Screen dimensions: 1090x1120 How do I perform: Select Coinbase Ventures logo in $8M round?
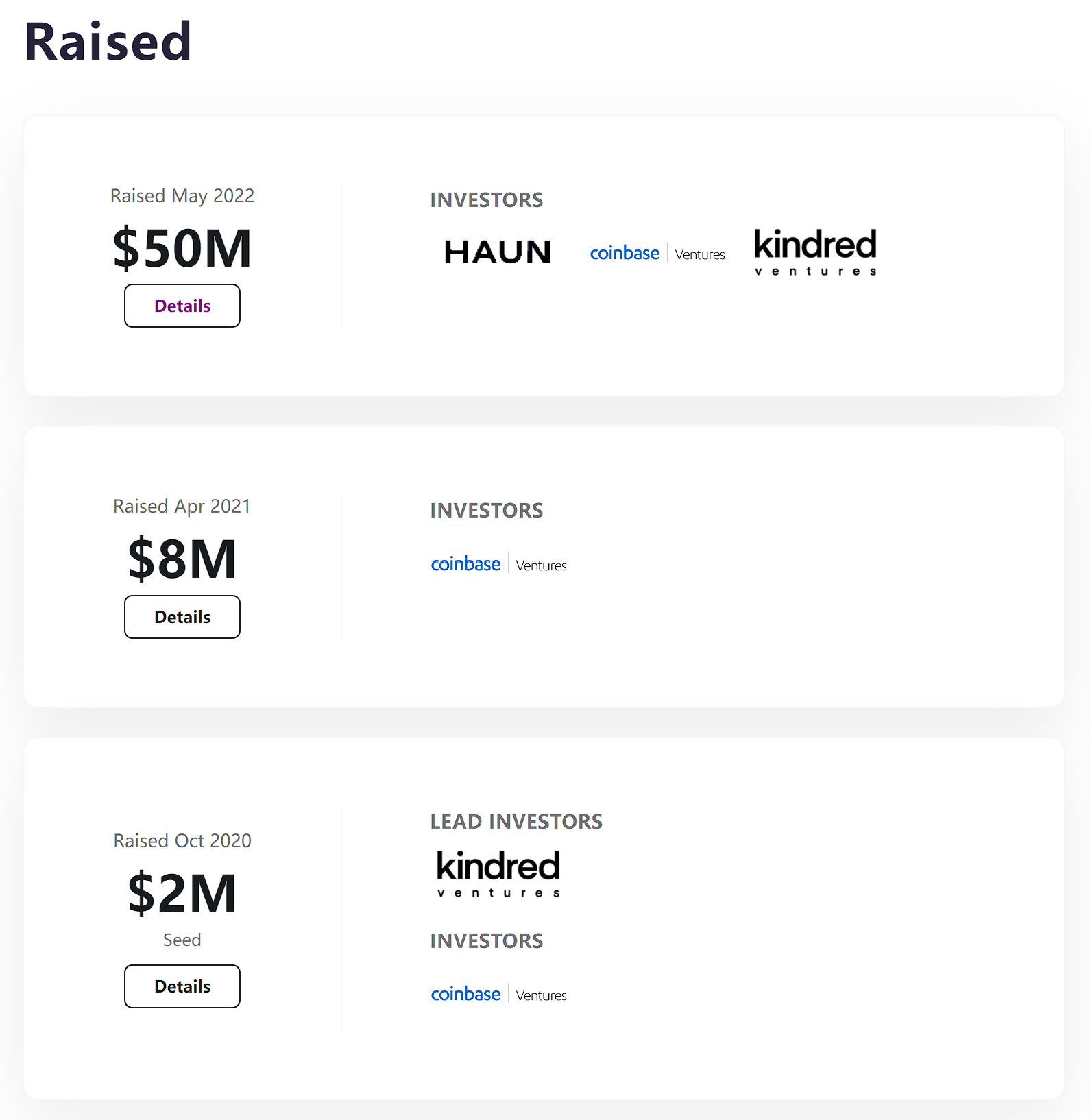tap(498, 564)
